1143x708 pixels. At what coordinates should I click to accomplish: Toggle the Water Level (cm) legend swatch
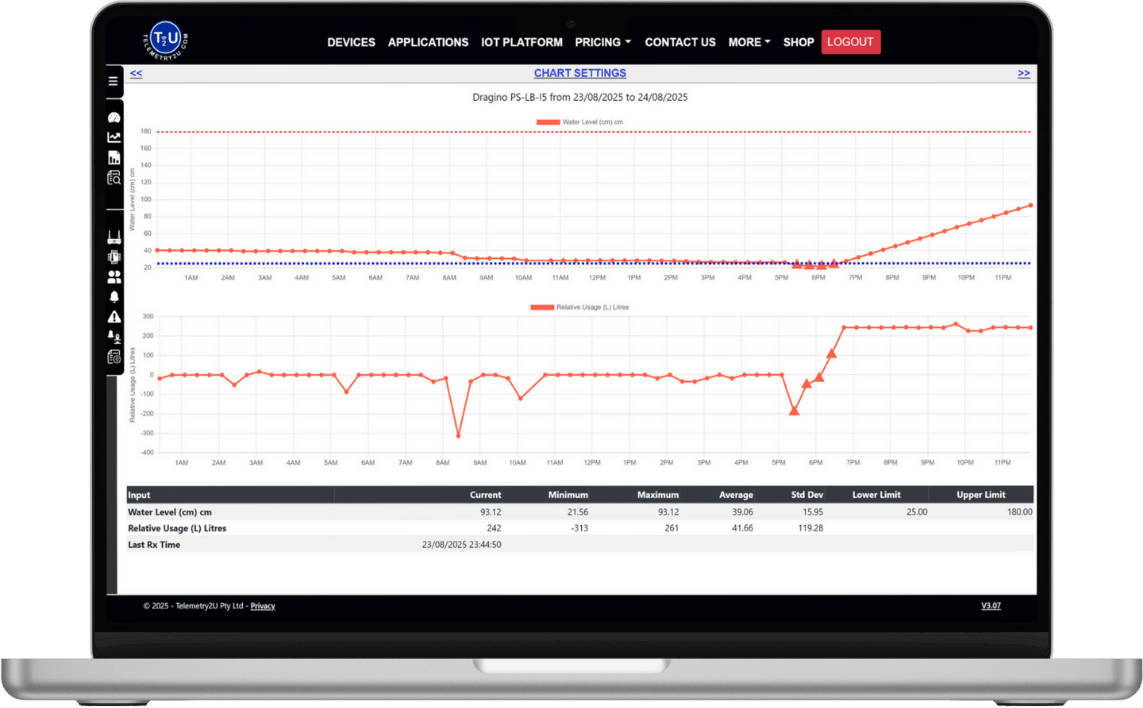pyautogui.click(x=548, y=122)
